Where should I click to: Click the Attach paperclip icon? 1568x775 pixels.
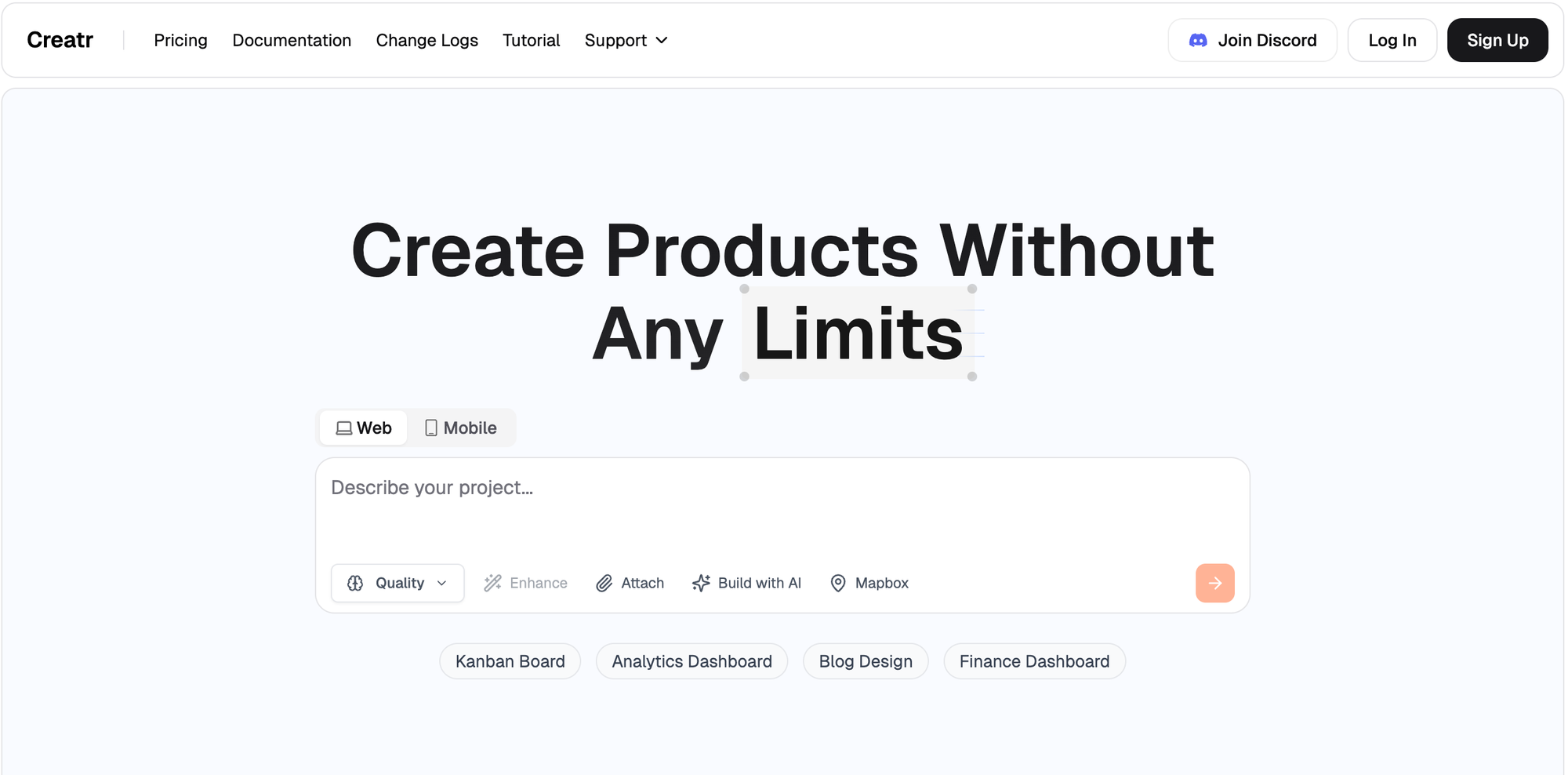(604, 583)
